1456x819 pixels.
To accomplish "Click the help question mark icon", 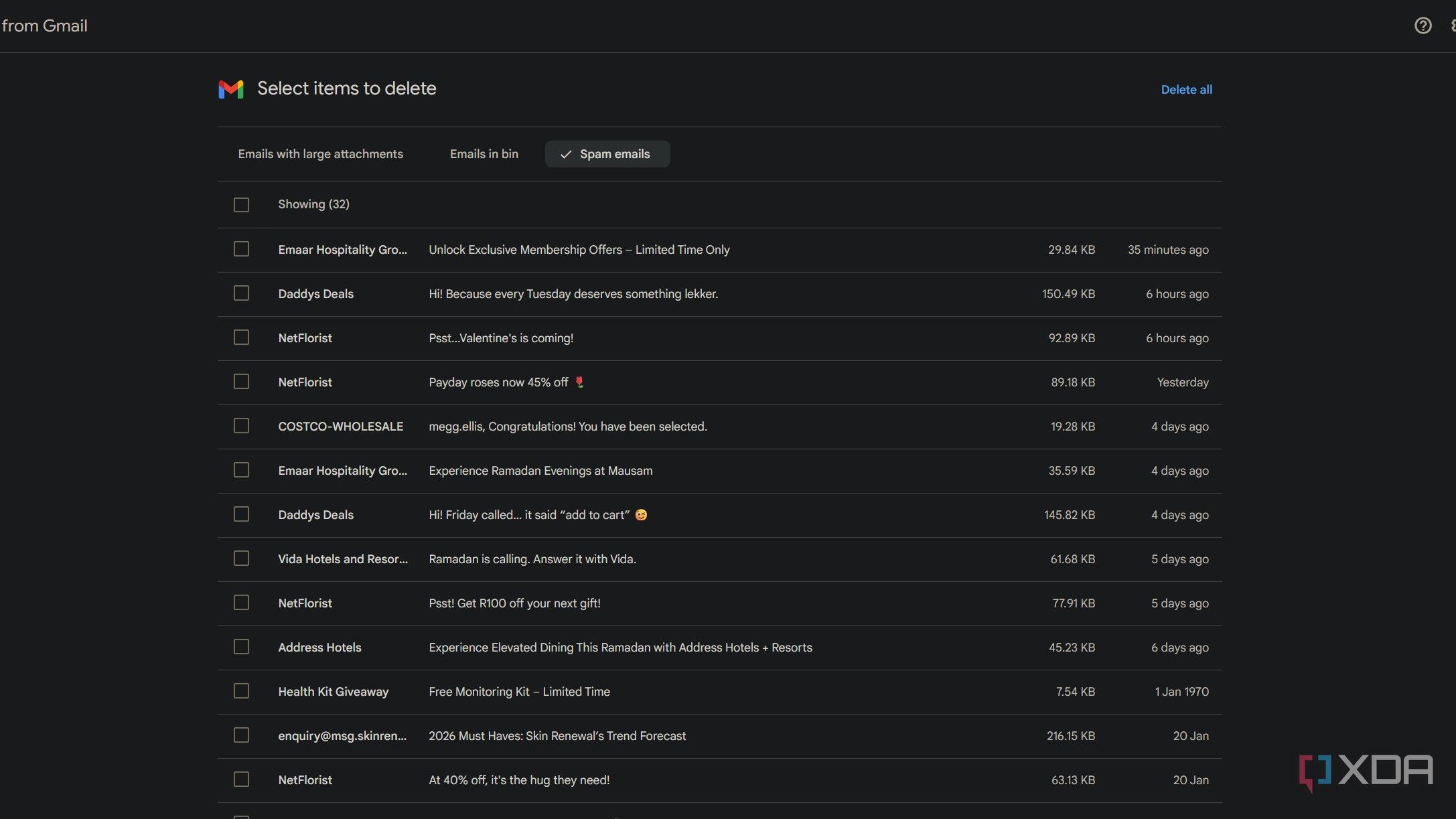I will pos(1423,25).
